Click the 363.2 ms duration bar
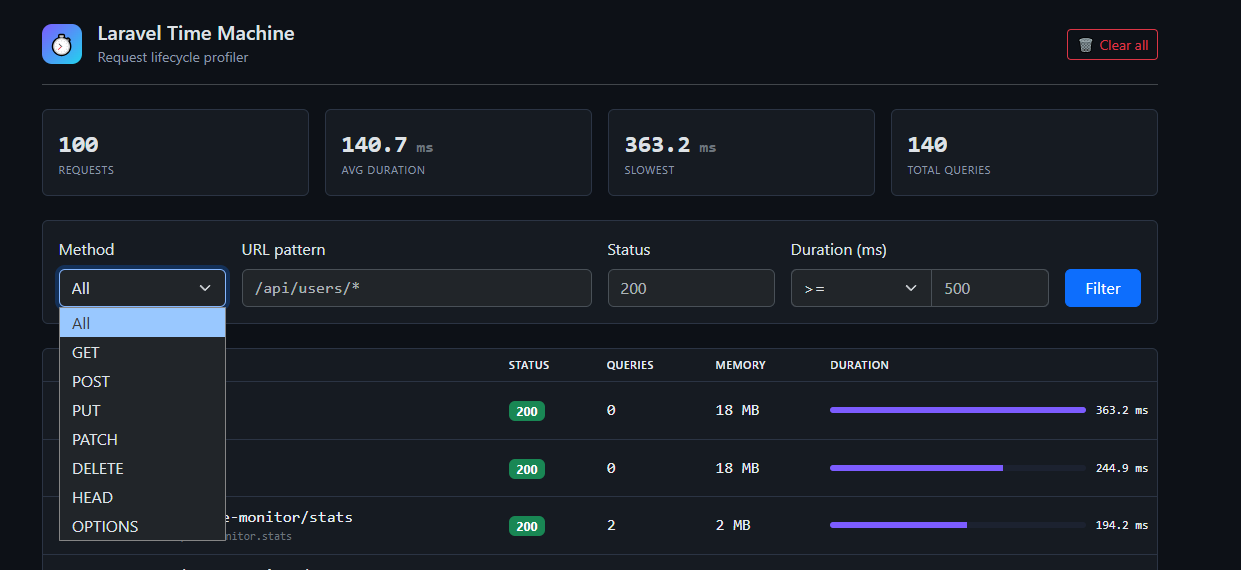The image size is (1241, 570). click(957, 410)
